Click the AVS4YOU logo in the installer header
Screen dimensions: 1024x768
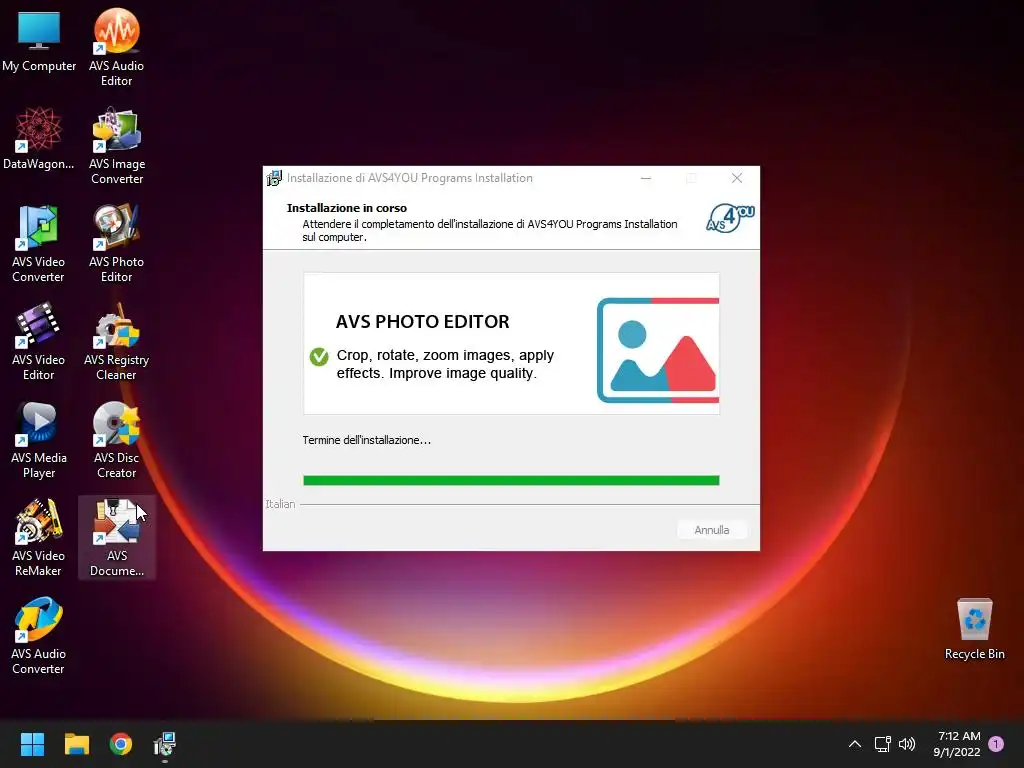[730, 218]
